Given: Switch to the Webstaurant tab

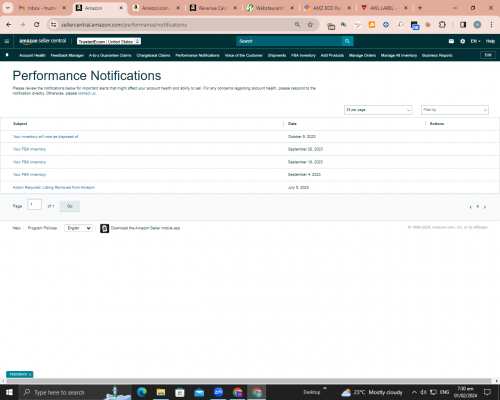Looking at the screenshot, I should (270, 8).
